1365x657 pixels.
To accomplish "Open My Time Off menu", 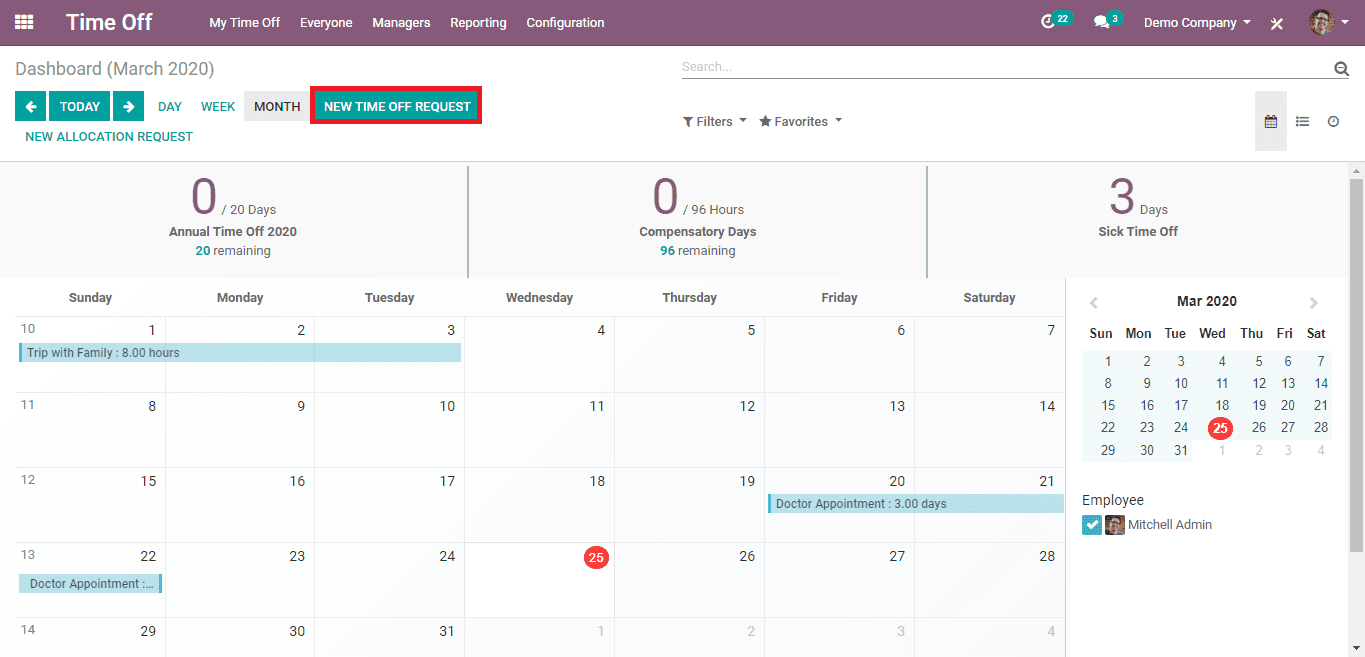I will pos(244,22).
